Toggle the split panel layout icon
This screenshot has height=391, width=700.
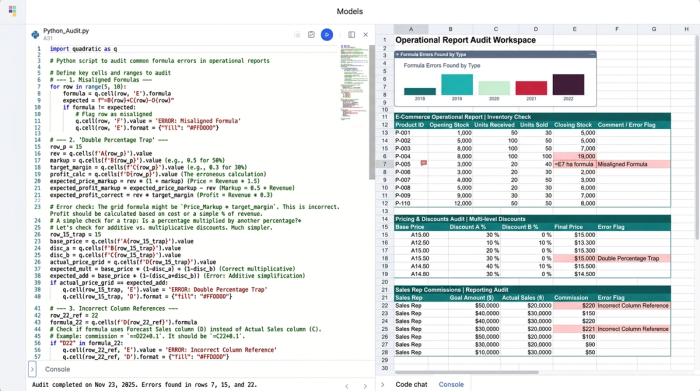coord(351,34)
